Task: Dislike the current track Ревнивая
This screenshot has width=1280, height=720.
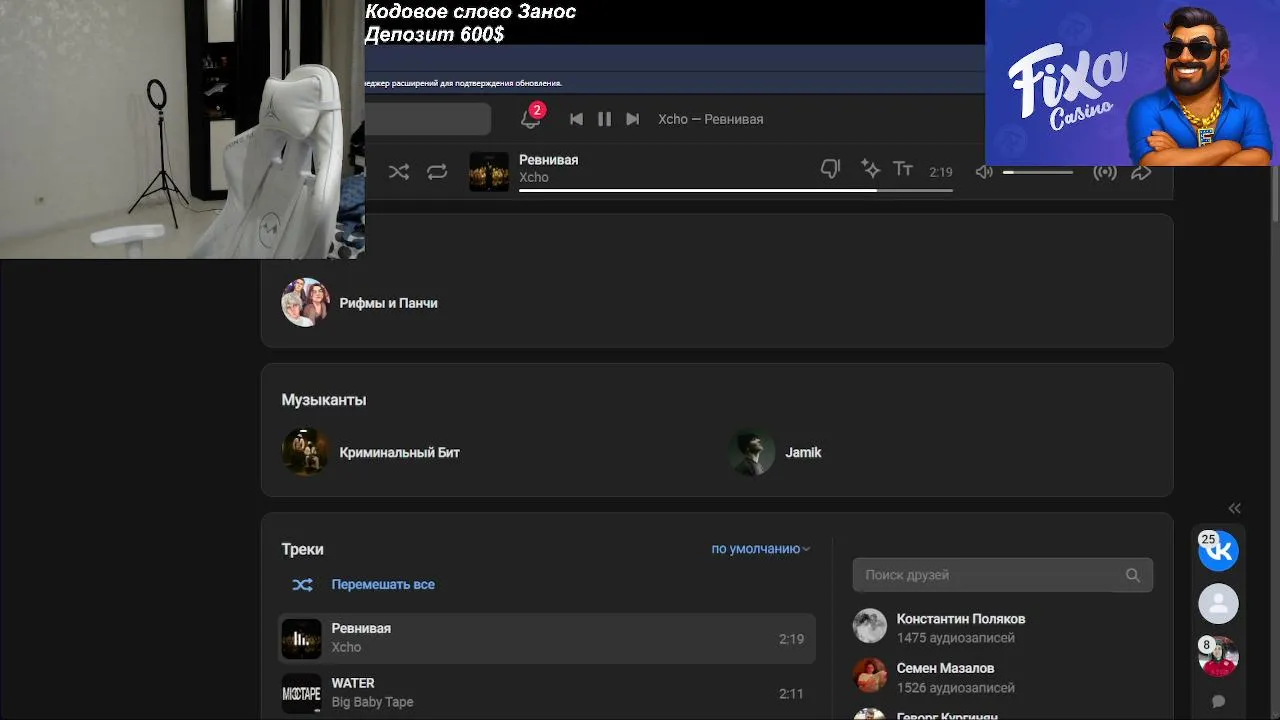Action: tap(830, 169)
